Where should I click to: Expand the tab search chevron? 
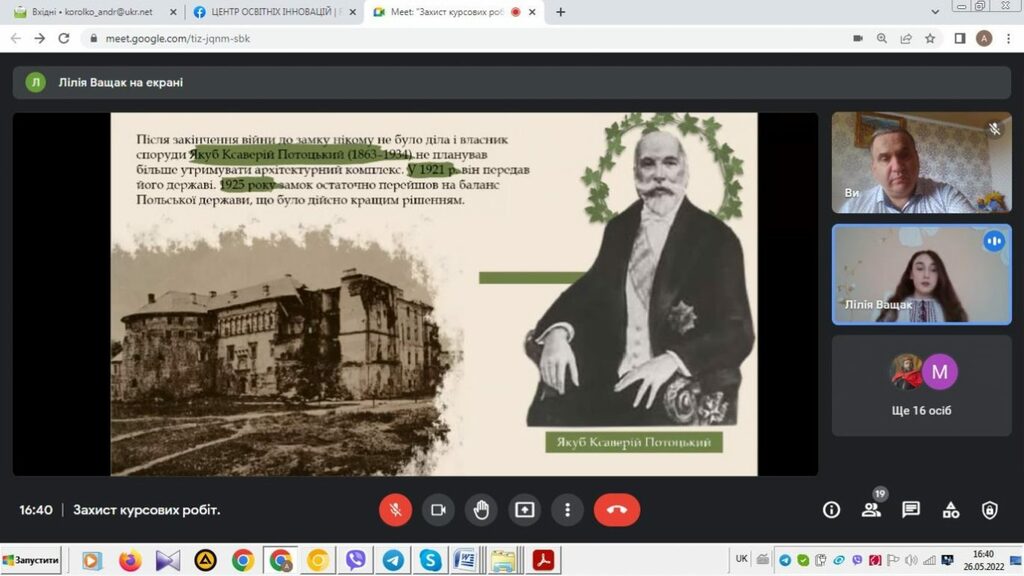pyautogui.click(x=935, y=12)
